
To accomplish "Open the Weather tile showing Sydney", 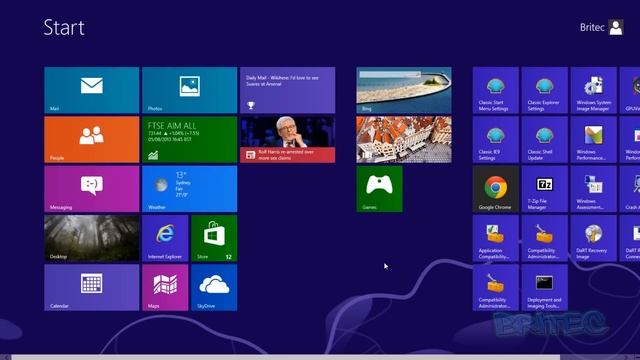I will pyautogui.click(x=189, y=189).
